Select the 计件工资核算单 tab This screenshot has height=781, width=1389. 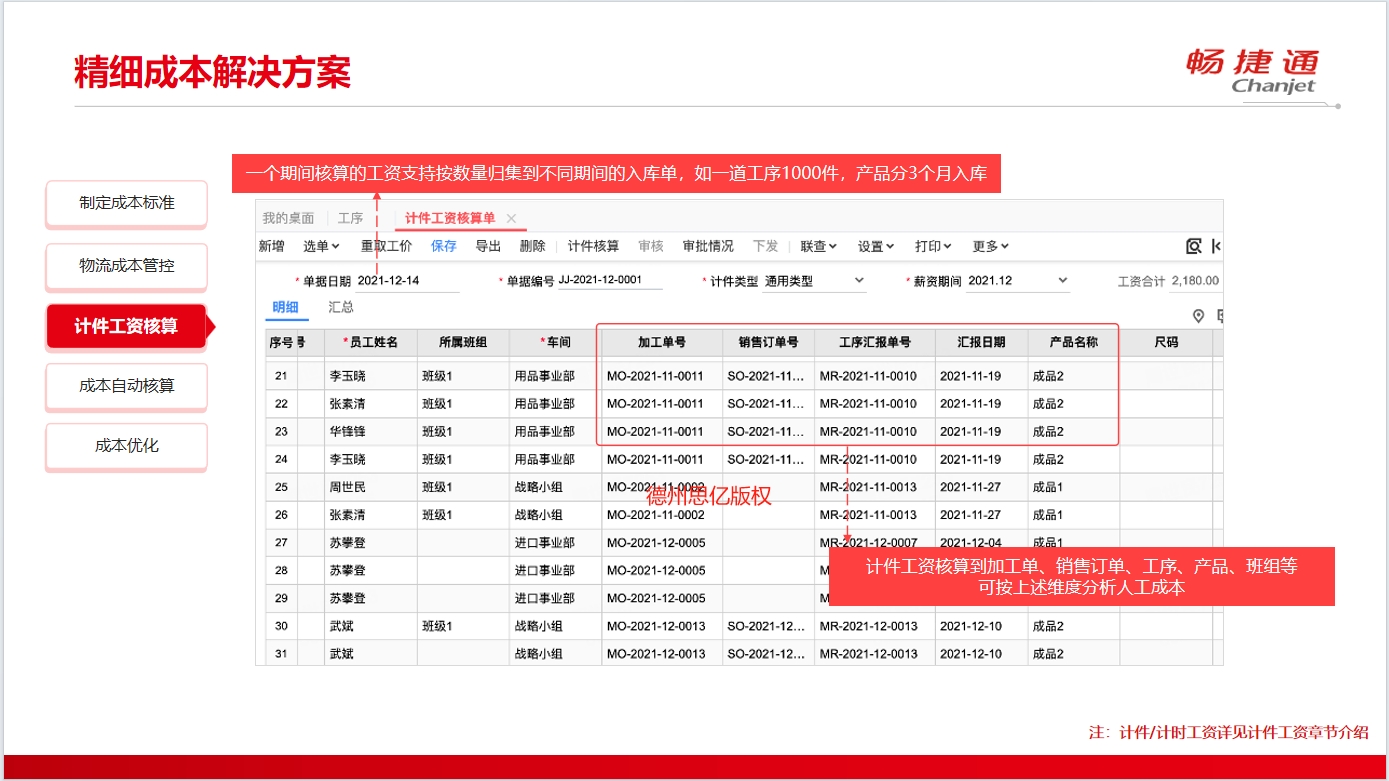(450, 219)
